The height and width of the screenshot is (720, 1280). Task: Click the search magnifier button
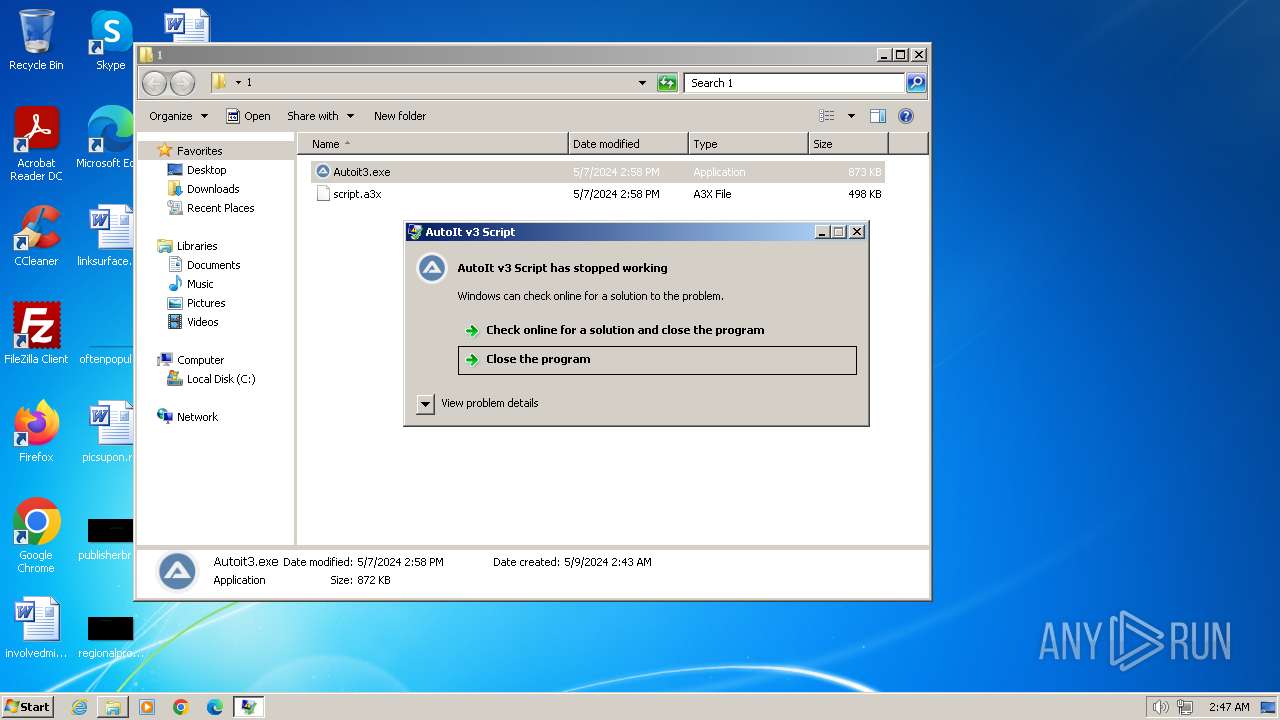pos(915,83)
